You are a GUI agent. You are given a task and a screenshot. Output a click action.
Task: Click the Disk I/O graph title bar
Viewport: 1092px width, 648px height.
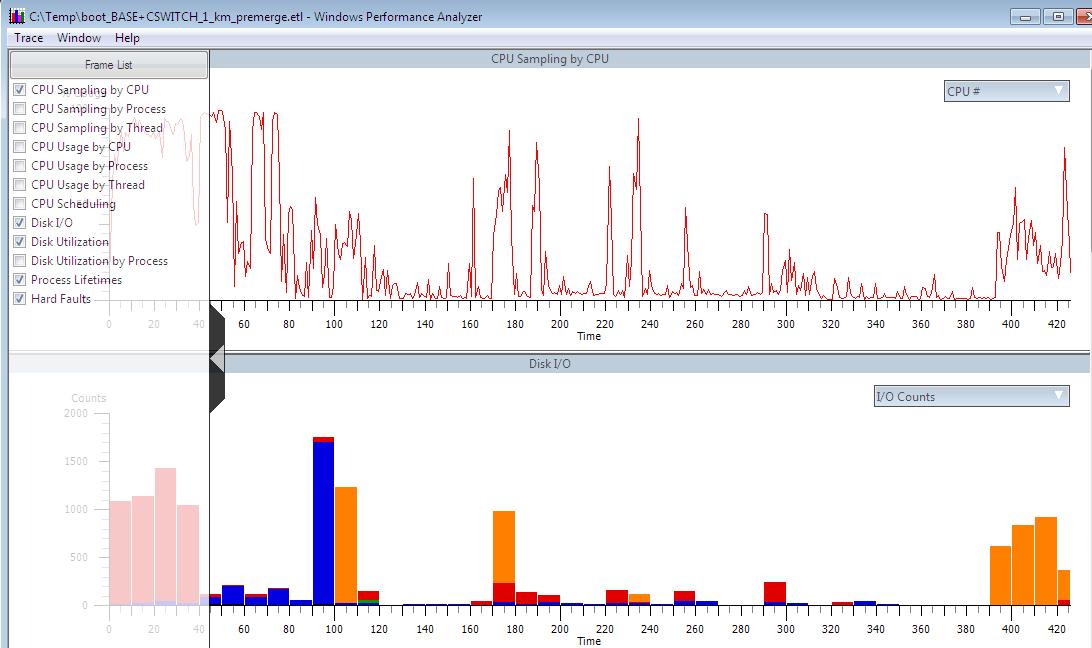tap(549, 364)
